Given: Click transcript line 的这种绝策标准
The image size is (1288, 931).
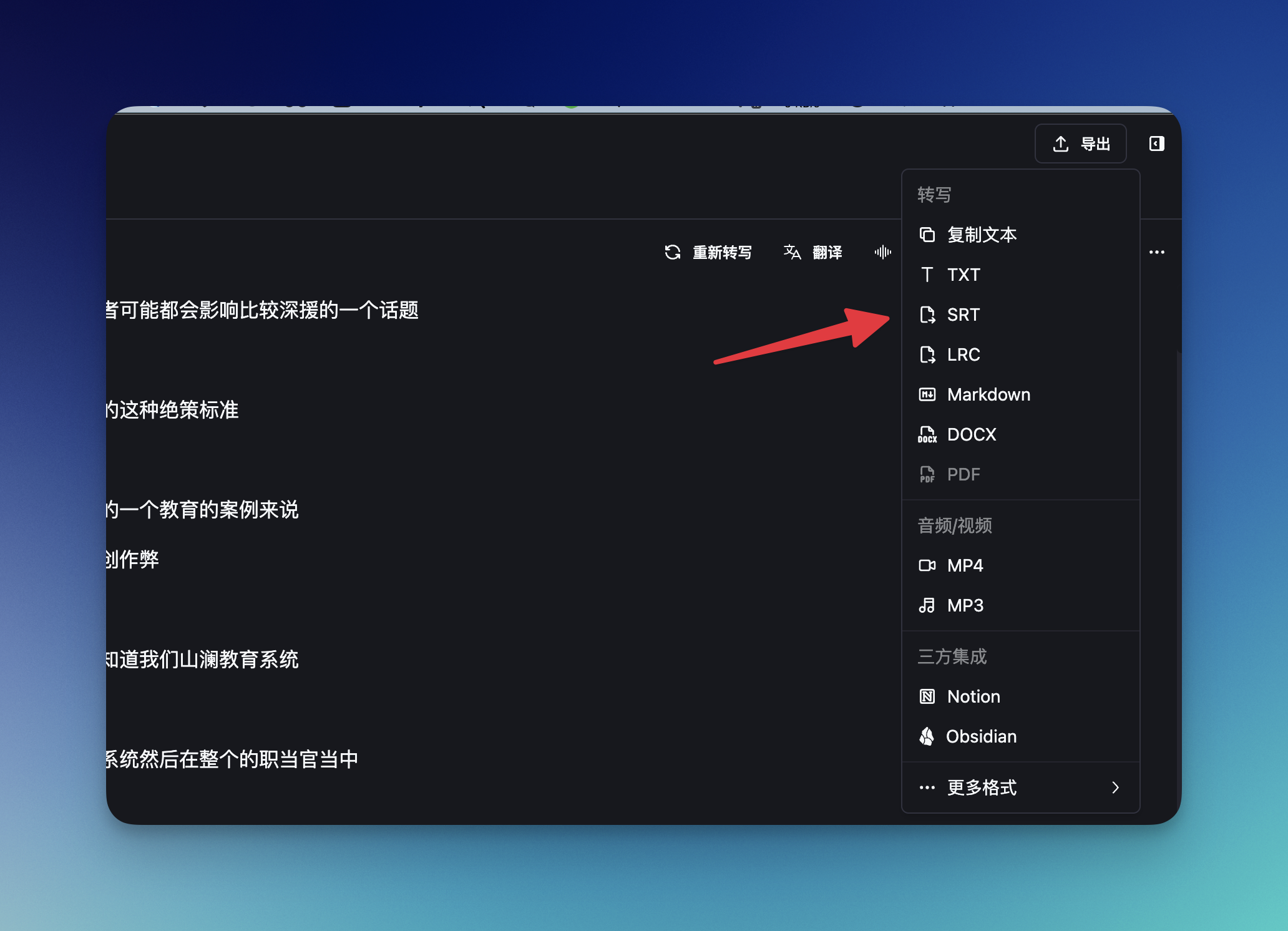Looking at the screenshot, I should [x=172, y=410].
